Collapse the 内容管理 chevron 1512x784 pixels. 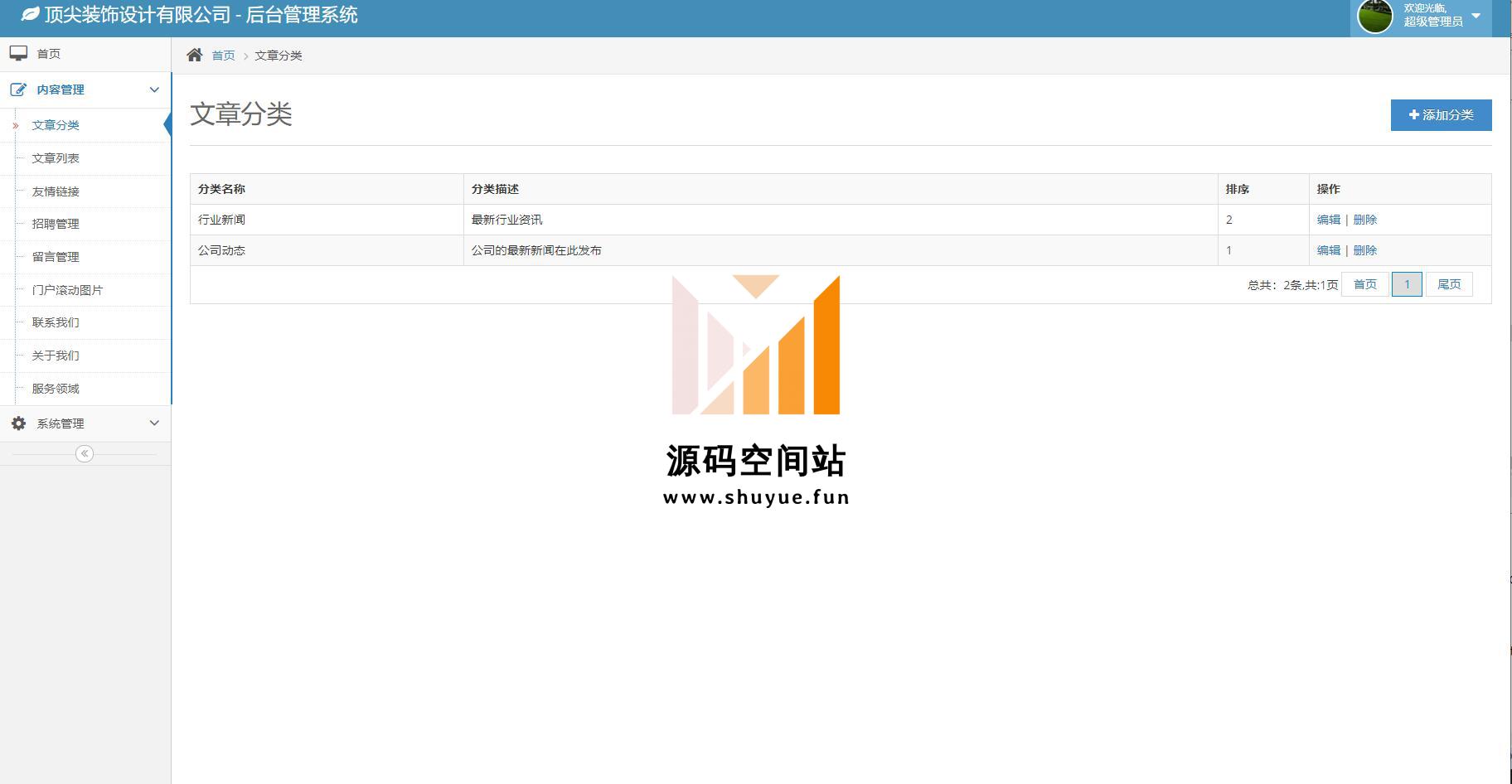[x=154, y=90]
